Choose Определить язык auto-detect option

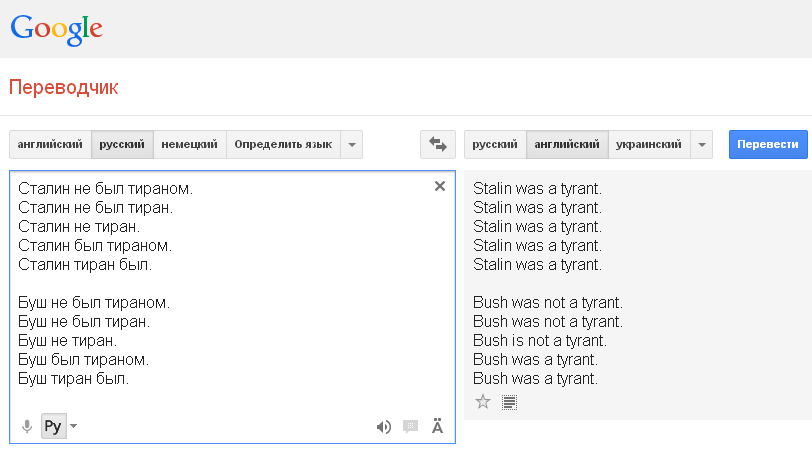coord(283,144)
